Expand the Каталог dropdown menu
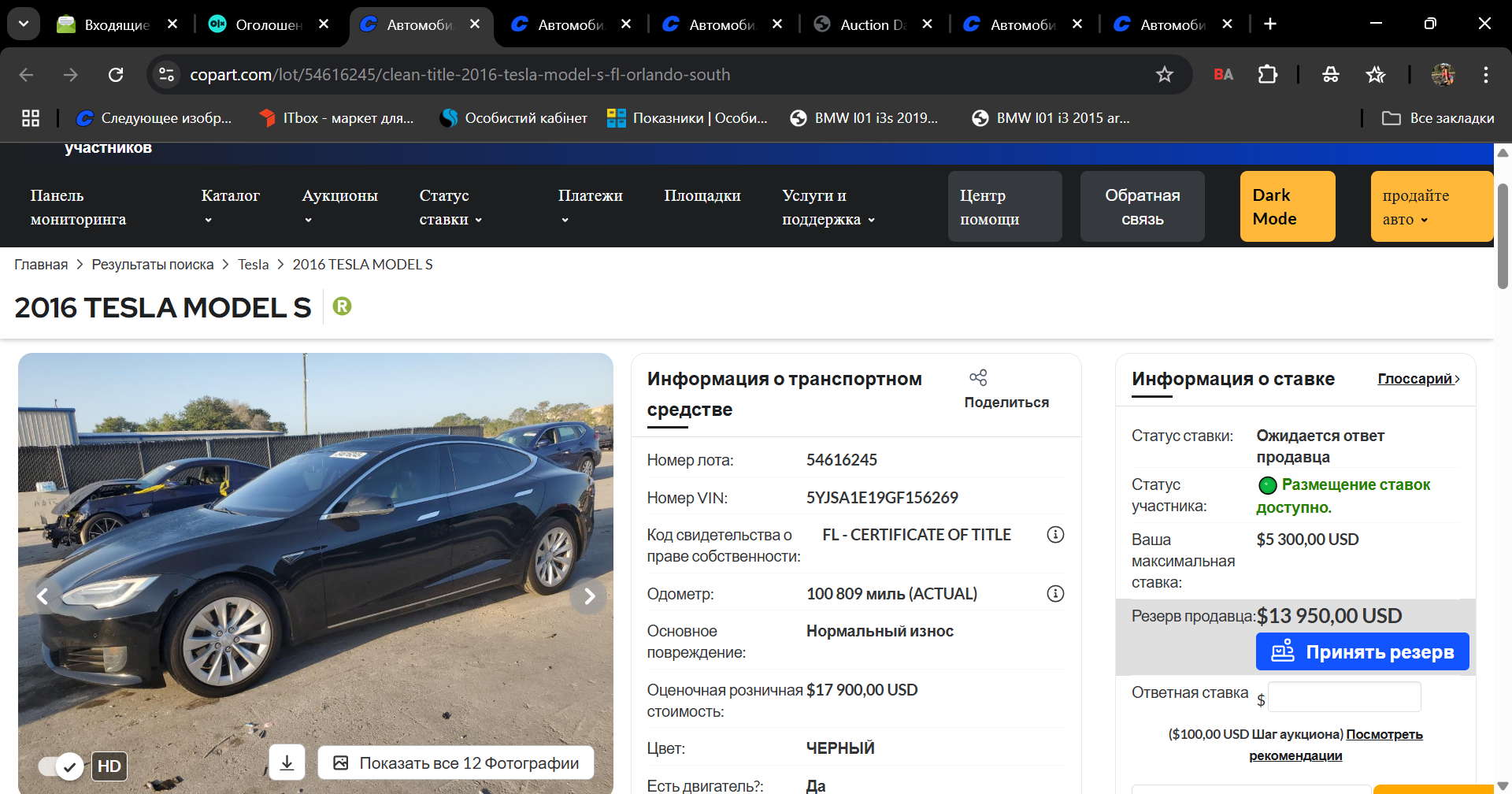 tap(230, 206)
